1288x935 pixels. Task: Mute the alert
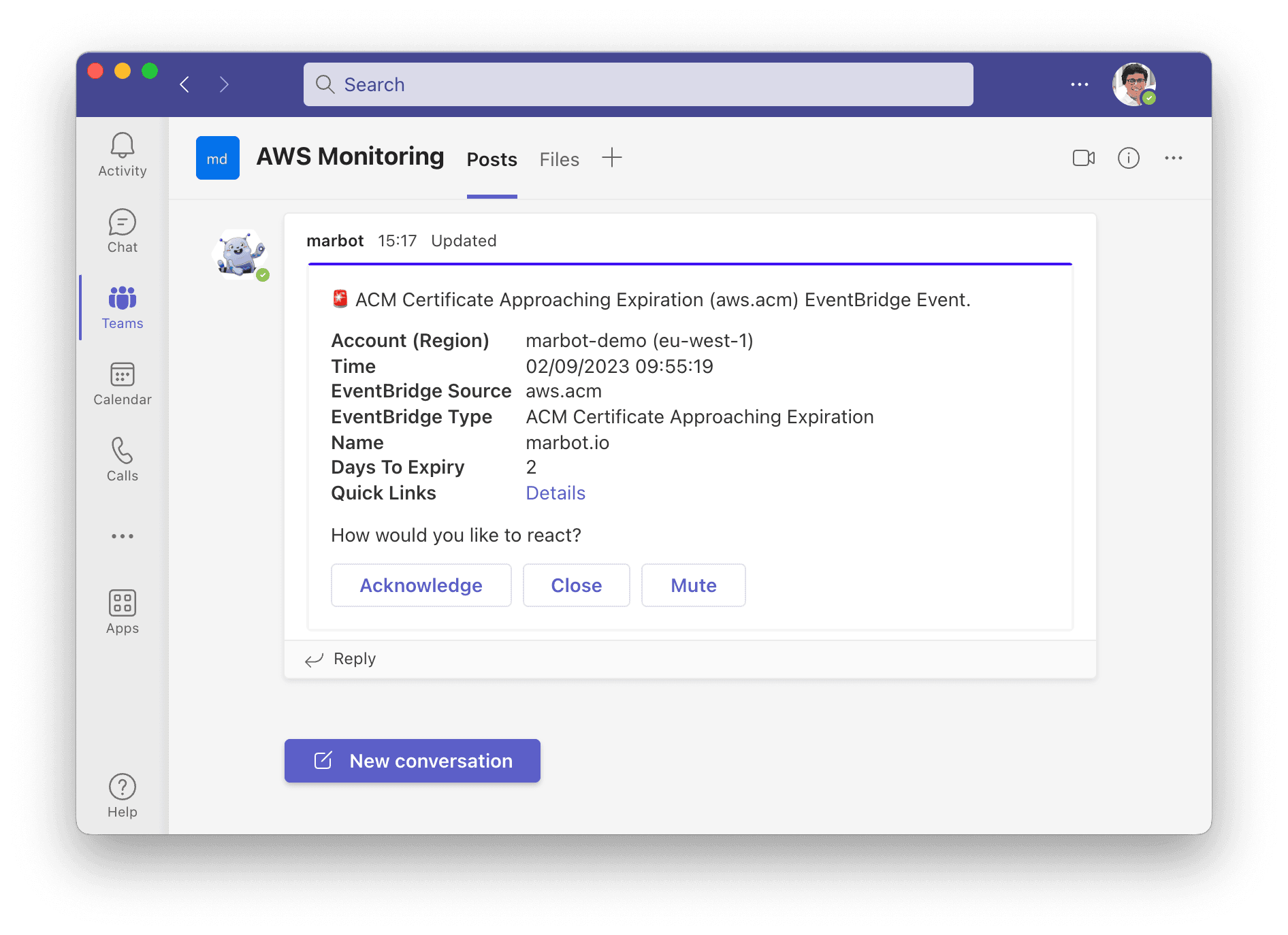coord(694,585)
